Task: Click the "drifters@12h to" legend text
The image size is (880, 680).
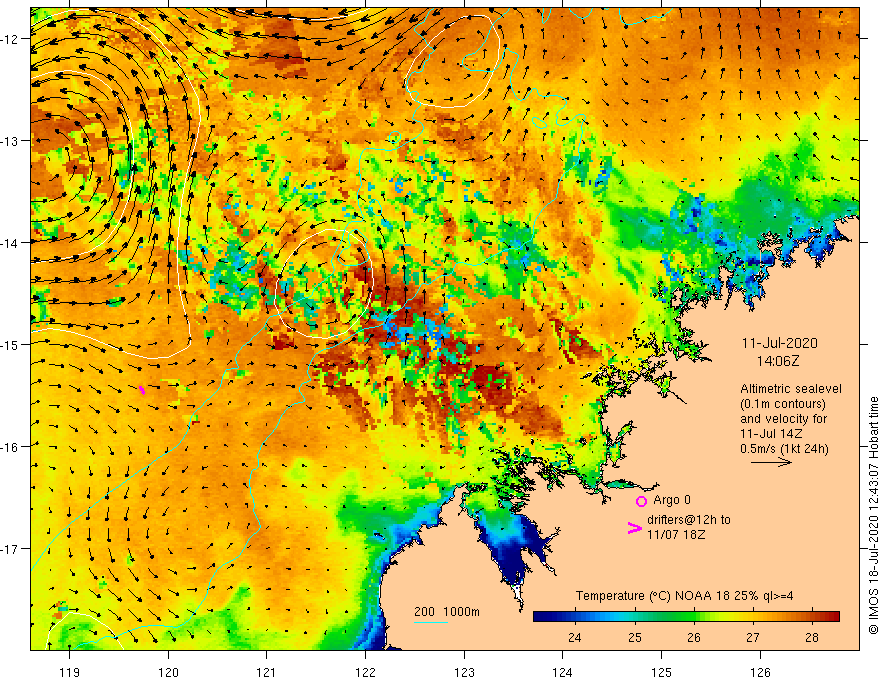Action: click(x=689, y=520)
